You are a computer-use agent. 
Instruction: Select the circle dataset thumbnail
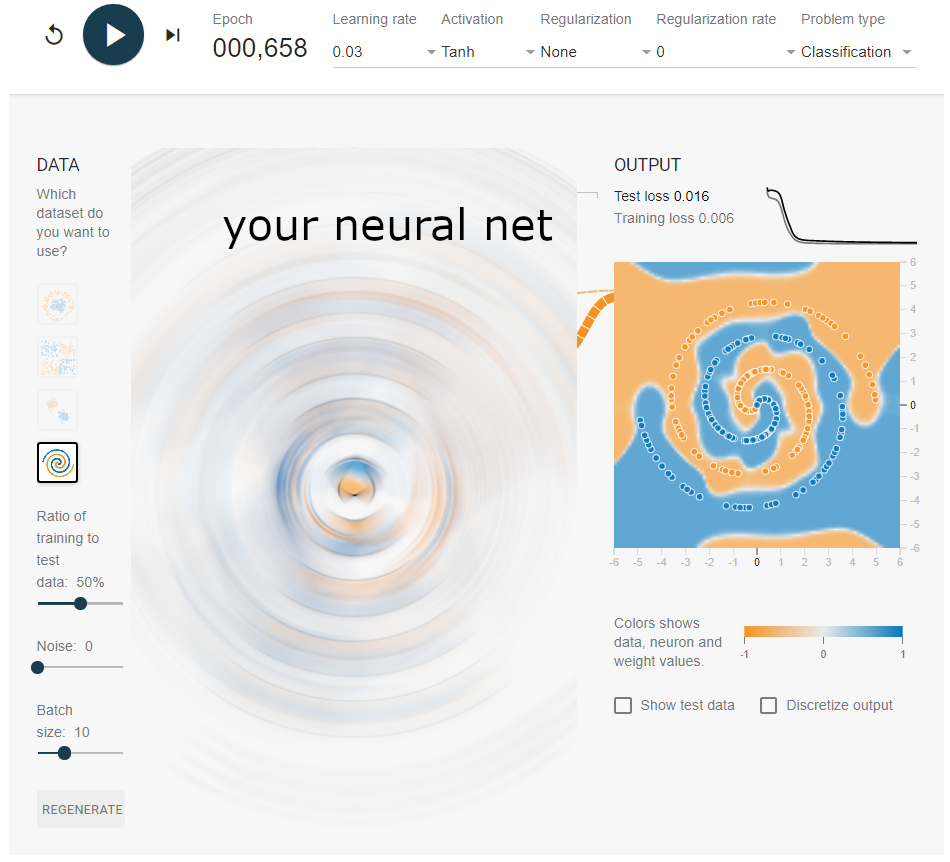(57, 304)
